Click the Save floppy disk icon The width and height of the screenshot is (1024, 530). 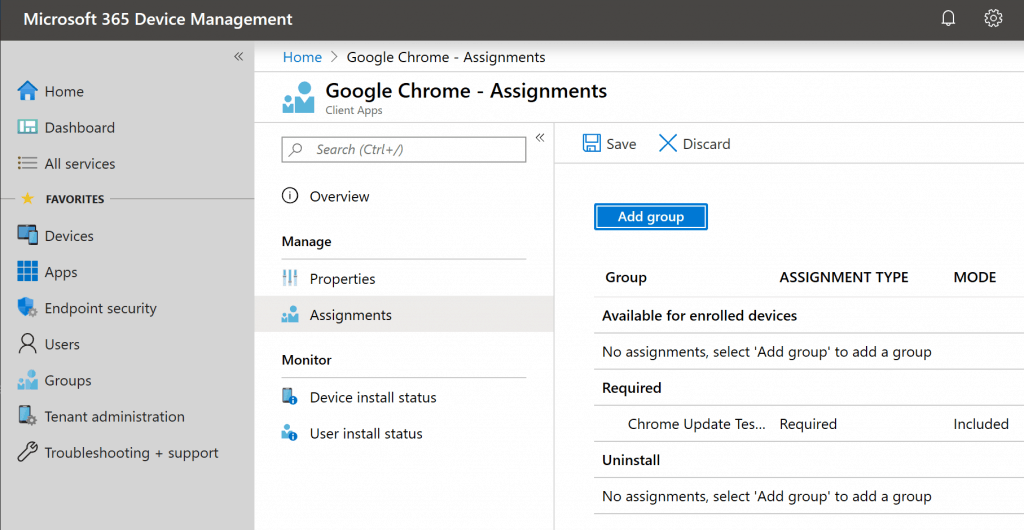[592, 144]
